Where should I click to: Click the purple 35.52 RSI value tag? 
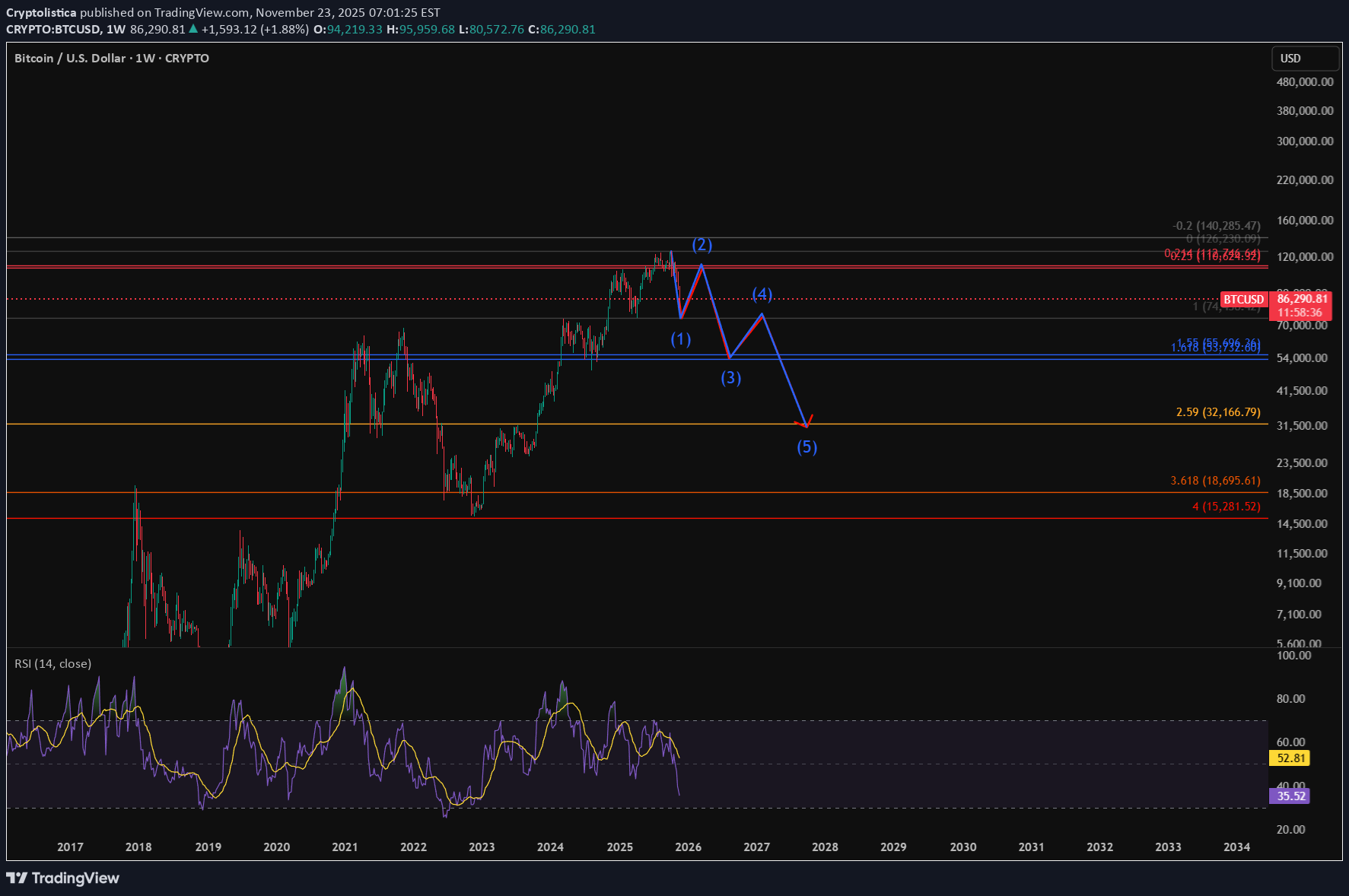coord(1290,796)
